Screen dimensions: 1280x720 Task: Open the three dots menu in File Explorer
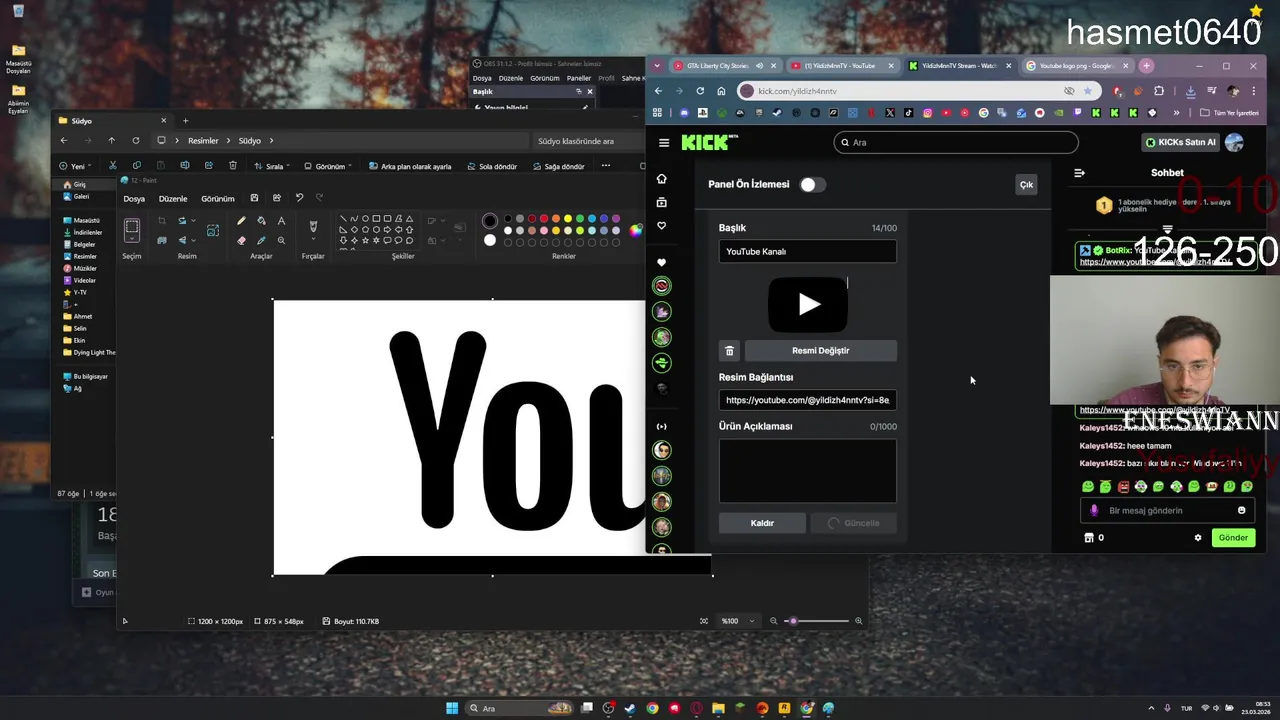[x=606, y=166]
